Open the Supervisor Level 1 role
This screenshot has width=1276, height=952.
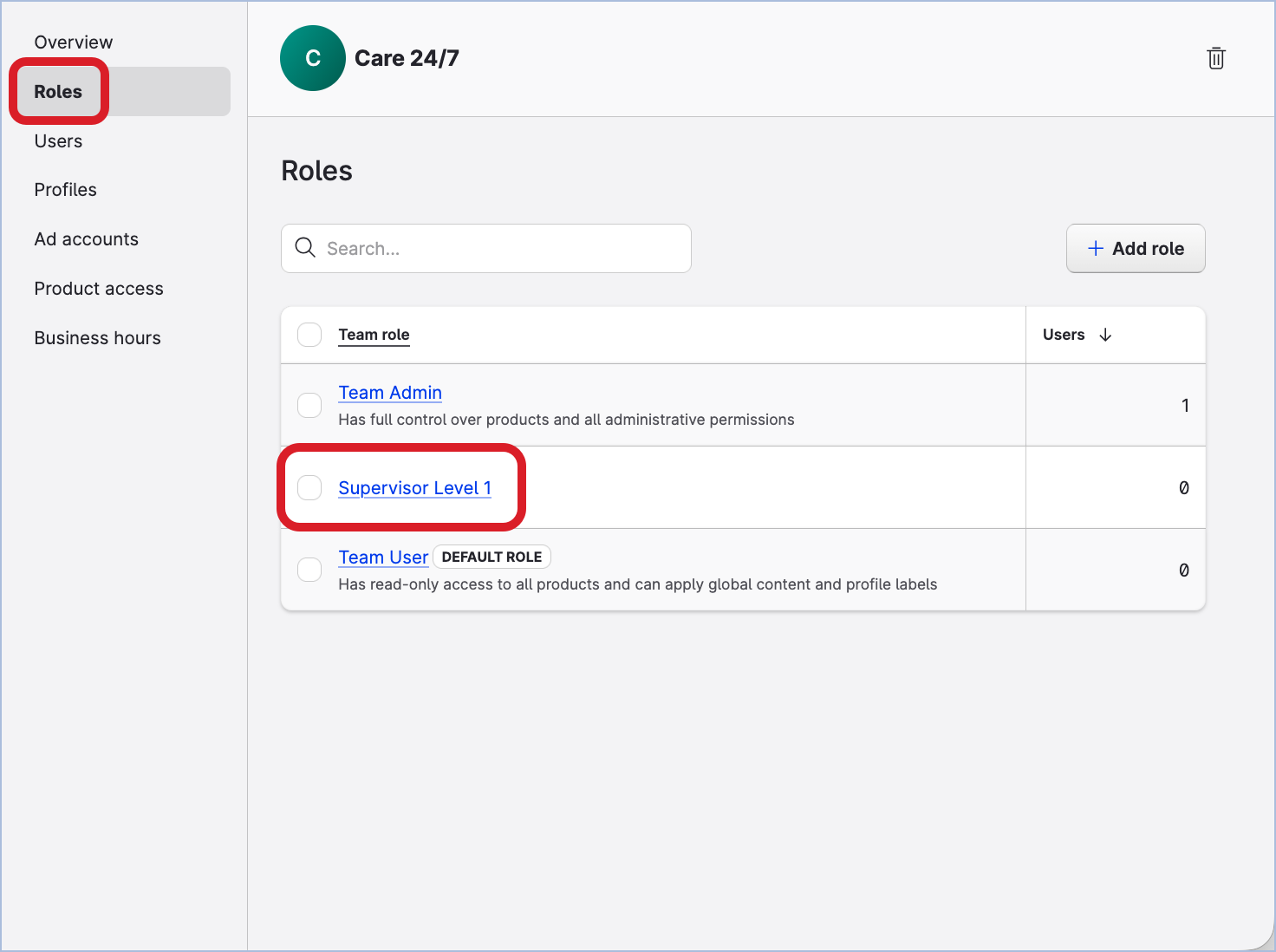(414, 488)
